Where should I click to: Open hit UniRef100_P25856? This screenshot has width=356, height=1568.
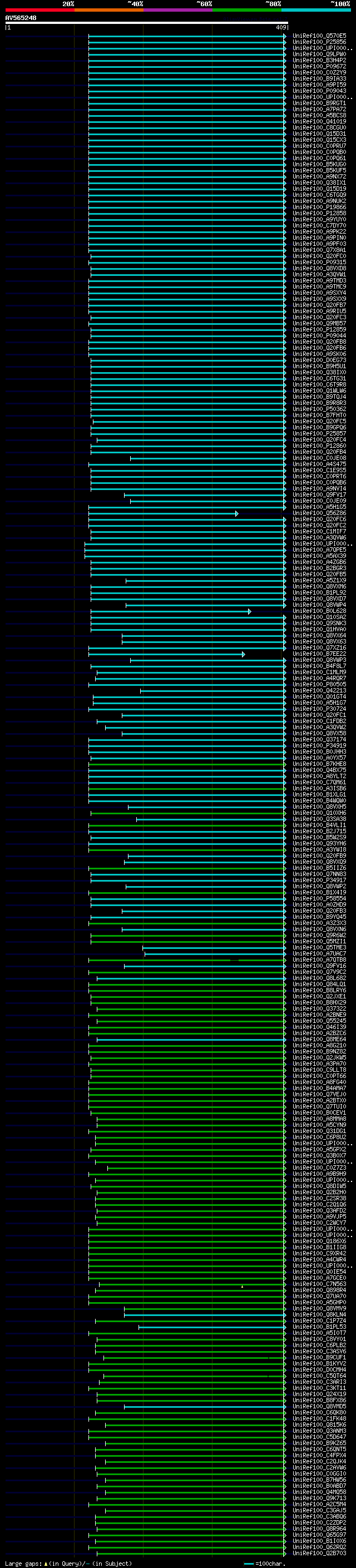pyautogui.click(x=319, y=42)
